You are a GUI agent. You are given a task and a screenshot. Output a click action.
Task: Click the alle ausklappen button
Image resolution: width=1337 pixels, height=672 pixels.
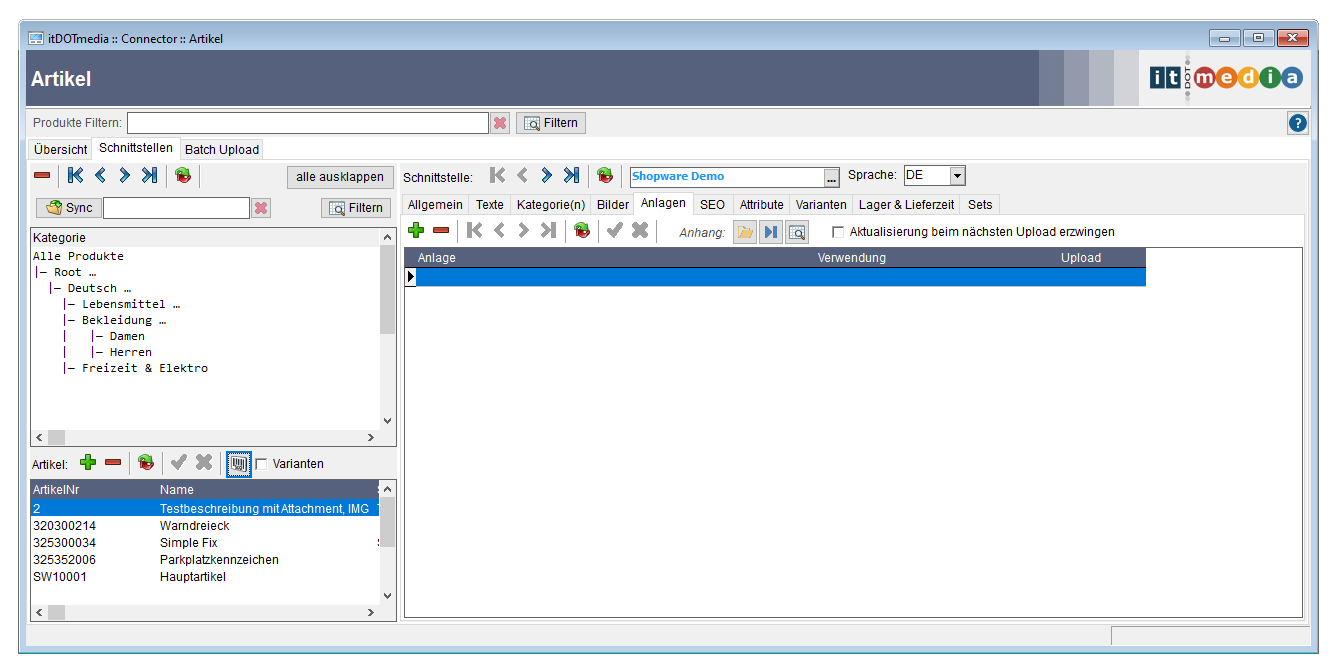[340, 177]
